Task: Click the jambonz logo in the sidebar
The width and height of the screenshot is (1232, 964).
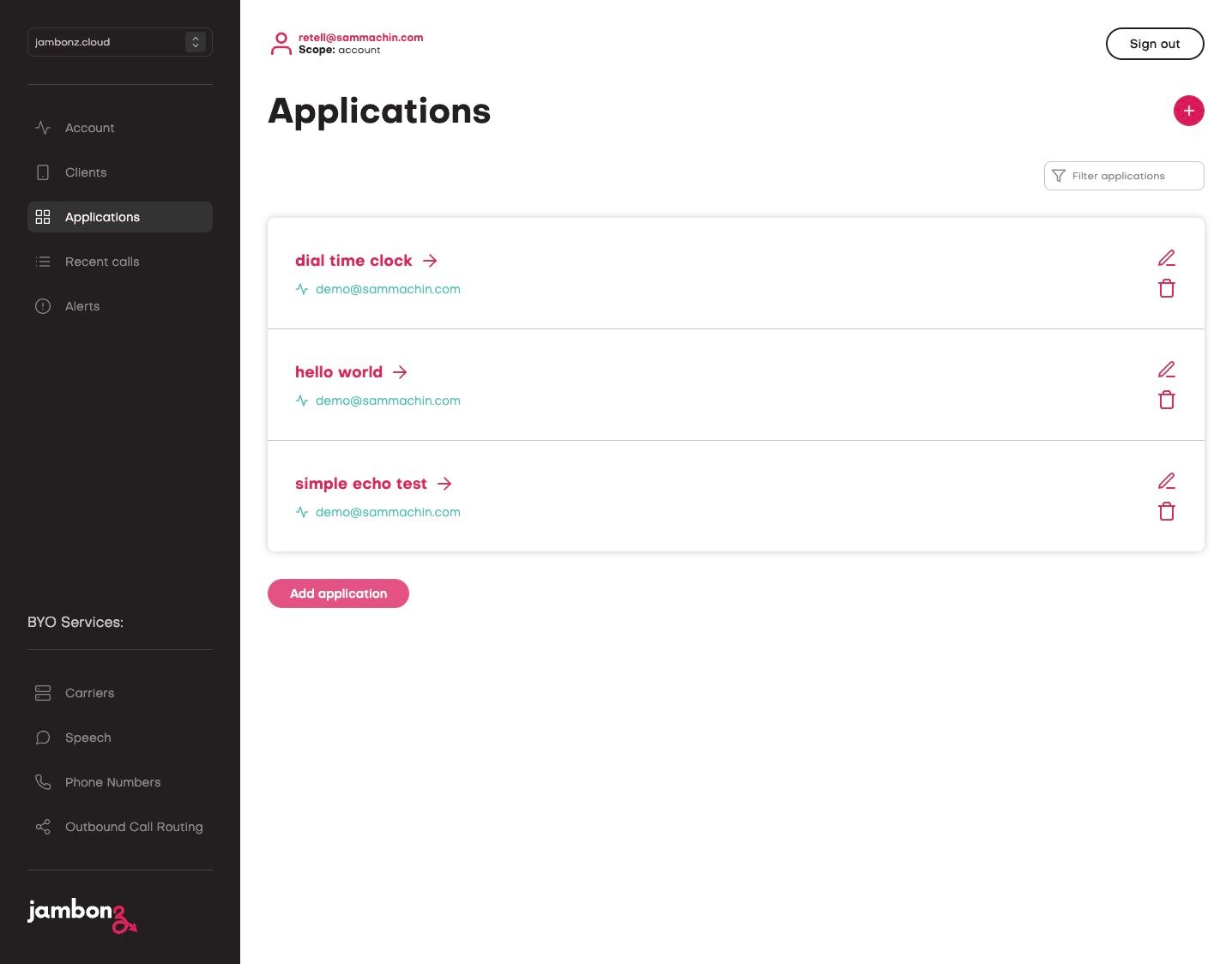Action: click(x=82, y=914)
